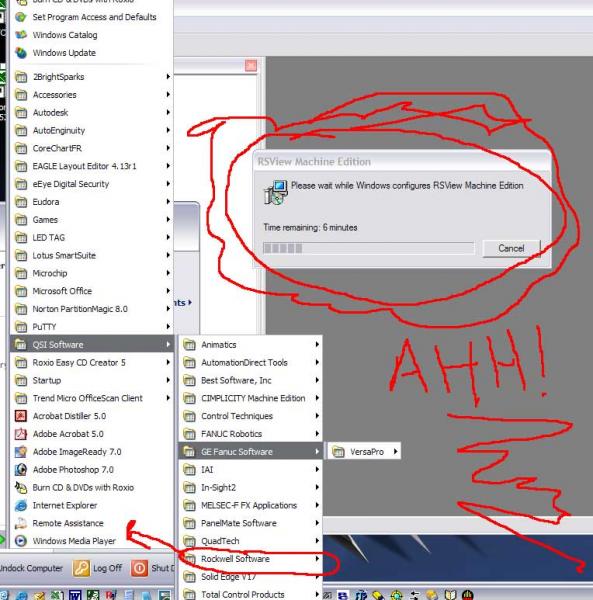Click the PuTTY folder icon
This screenshot has height=600, width=593.
pyautogui.click(x=21, y=327)
